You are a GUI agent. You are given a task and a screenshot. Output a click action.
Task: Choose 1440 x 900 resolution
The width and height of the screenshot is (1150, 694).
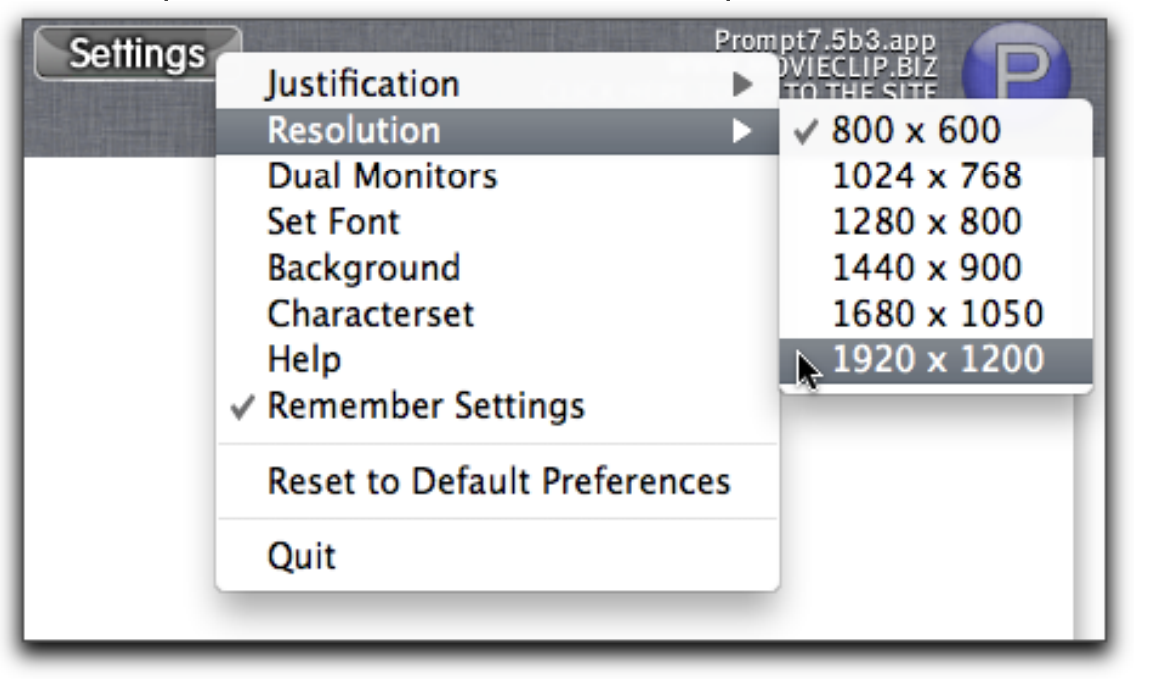click(x=927, y=268)
